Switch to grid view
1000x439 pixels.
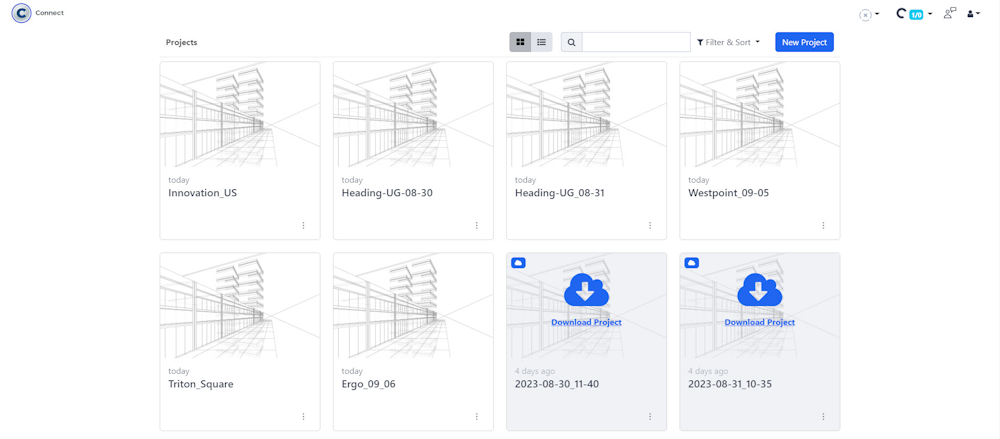tap(520, 42)
